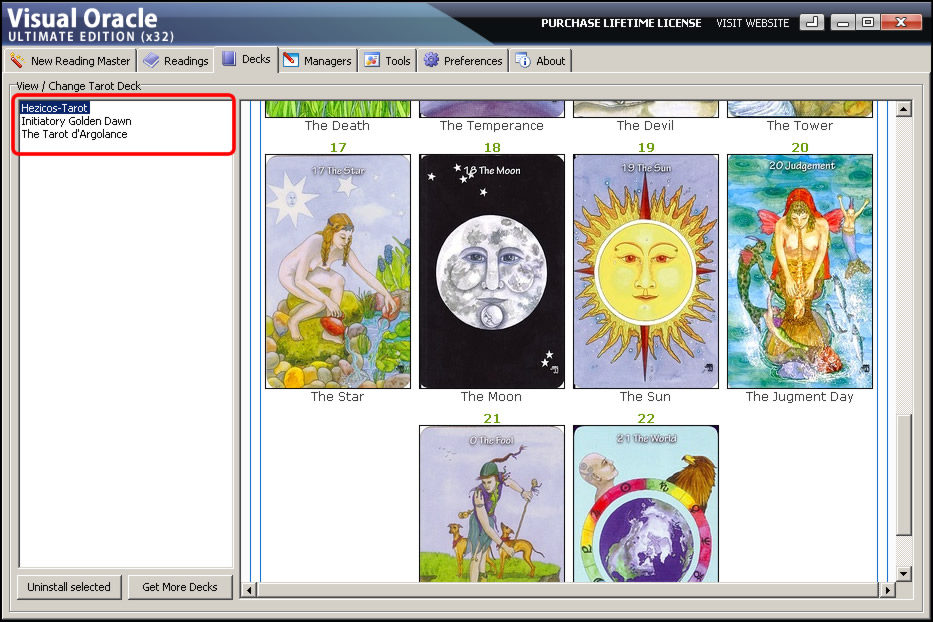Minimize the Visual Oracle window
The height and width of the screenshot is (622, 933).
(x=843, y=23)
